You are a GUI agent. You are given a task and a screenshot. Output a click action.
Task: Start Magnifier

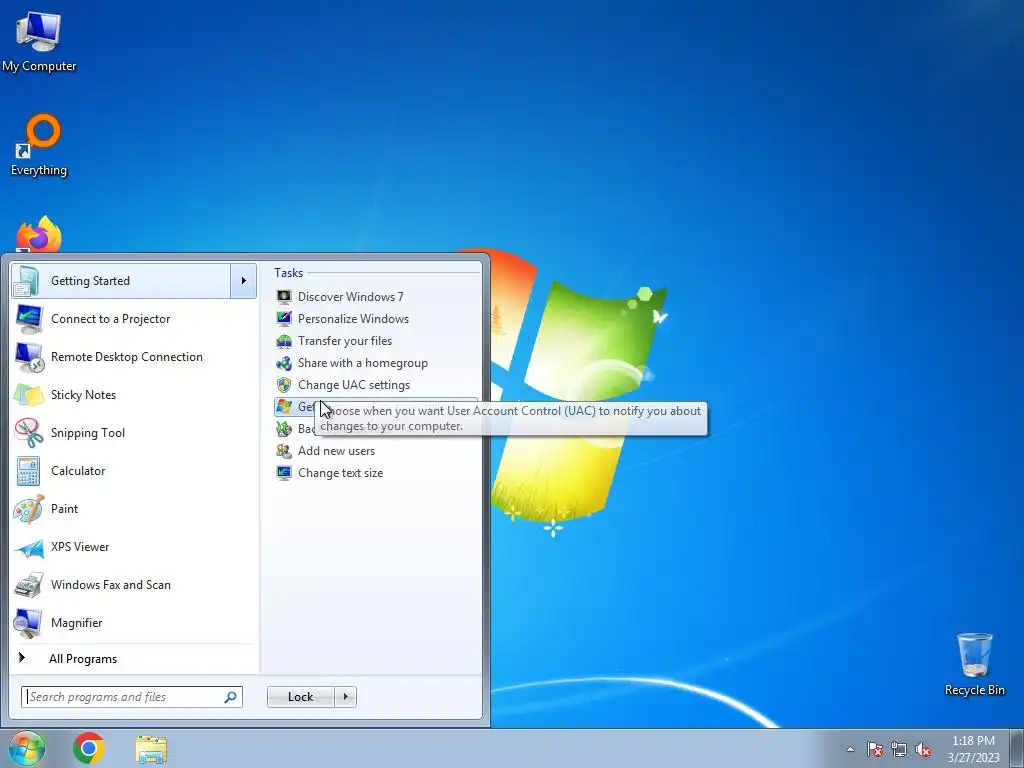[134, 623]
